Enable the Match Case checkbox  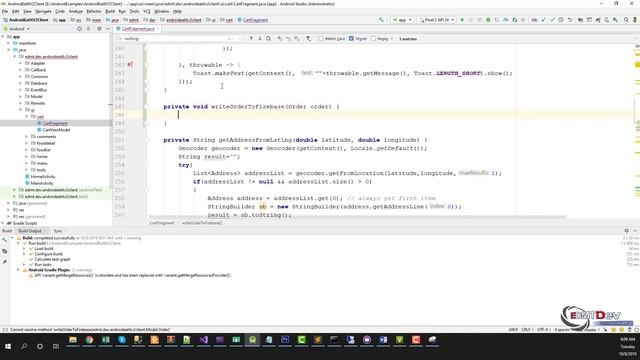321,38
